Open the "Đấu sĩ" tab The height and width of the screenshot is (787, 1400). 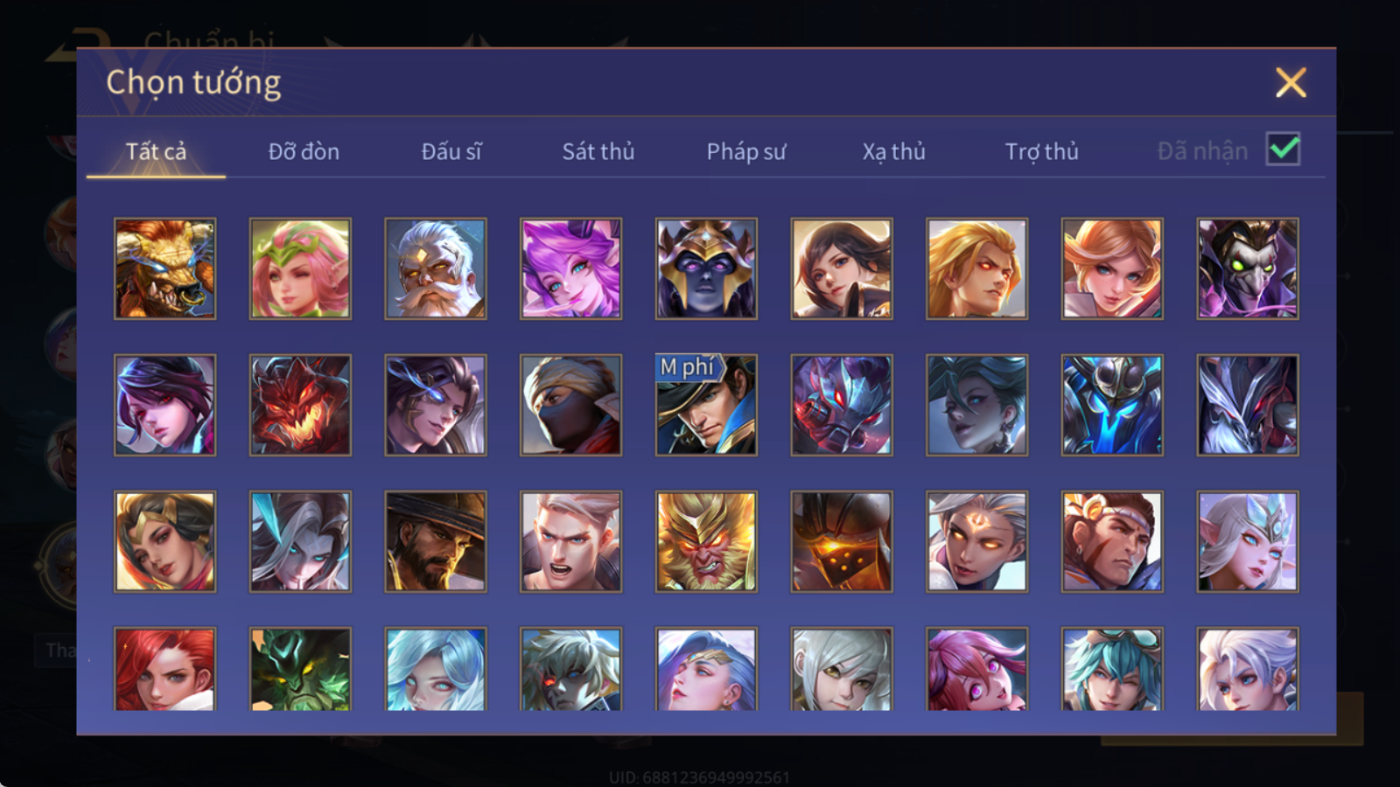pyautogui.click(x=451, y=152)
